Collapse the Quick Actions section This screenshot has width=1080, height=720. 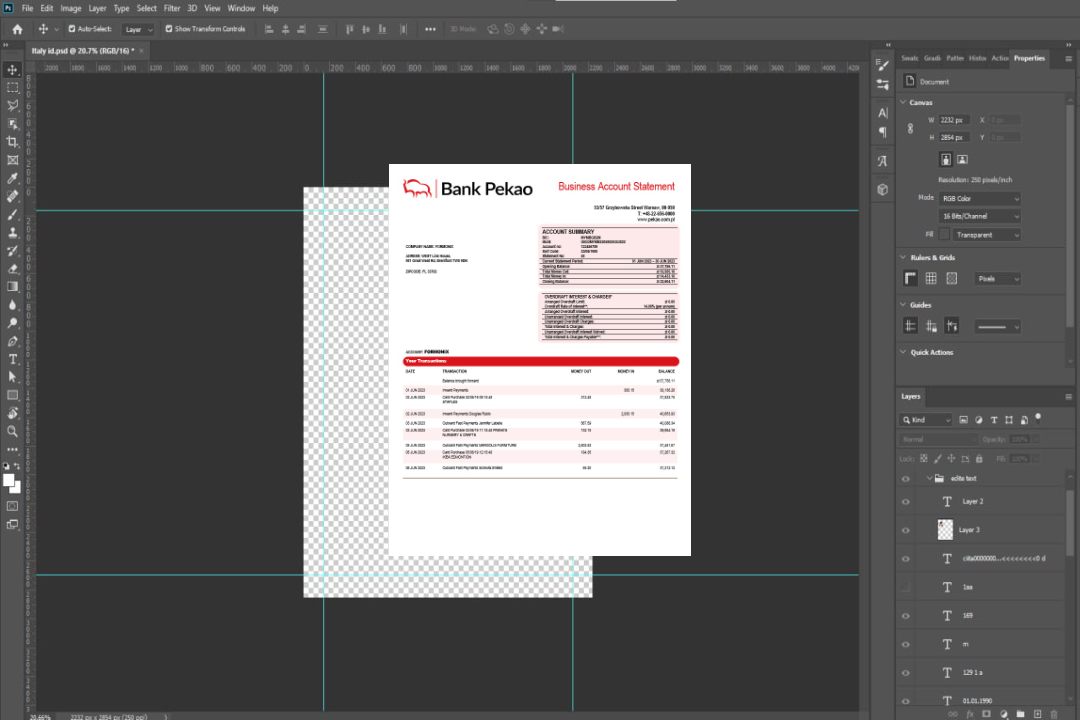point(903,351)
